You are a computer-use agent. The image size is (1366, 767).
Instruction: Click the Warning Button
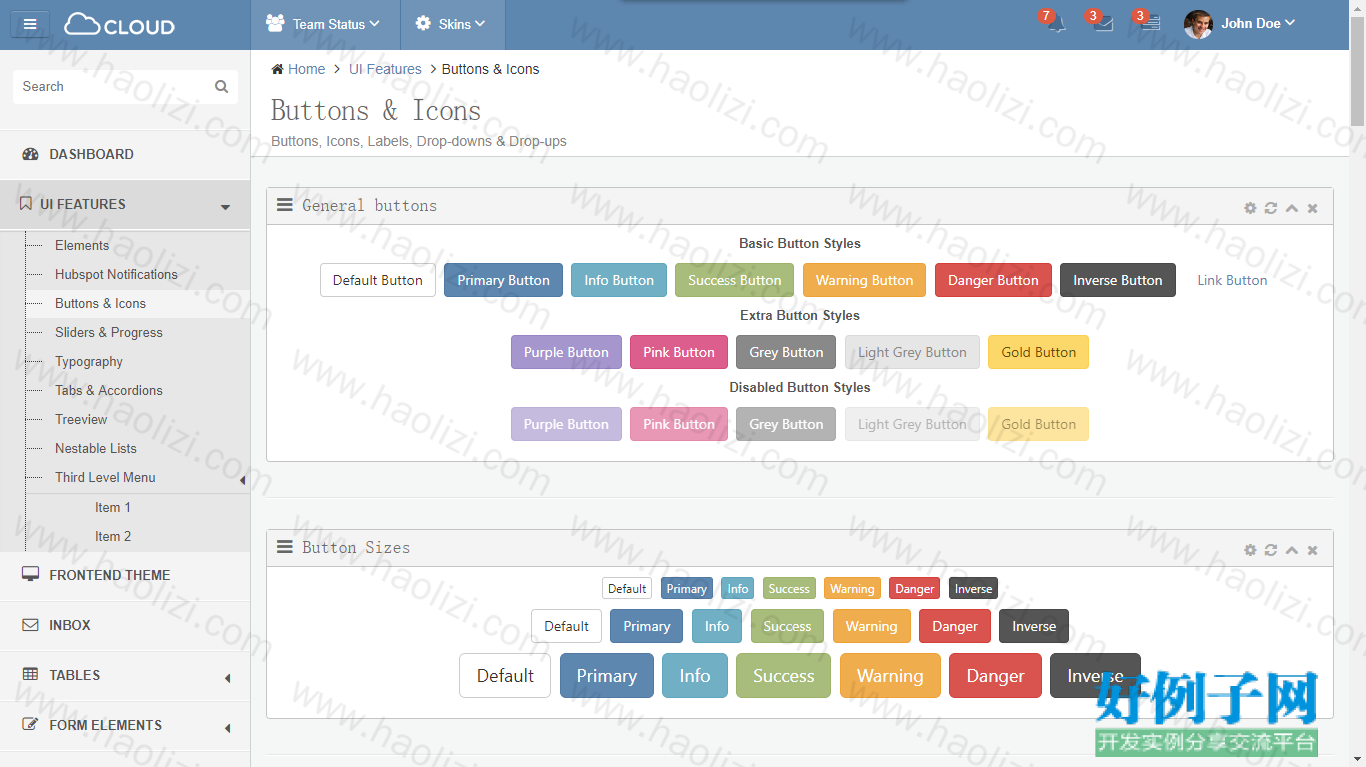864,281
